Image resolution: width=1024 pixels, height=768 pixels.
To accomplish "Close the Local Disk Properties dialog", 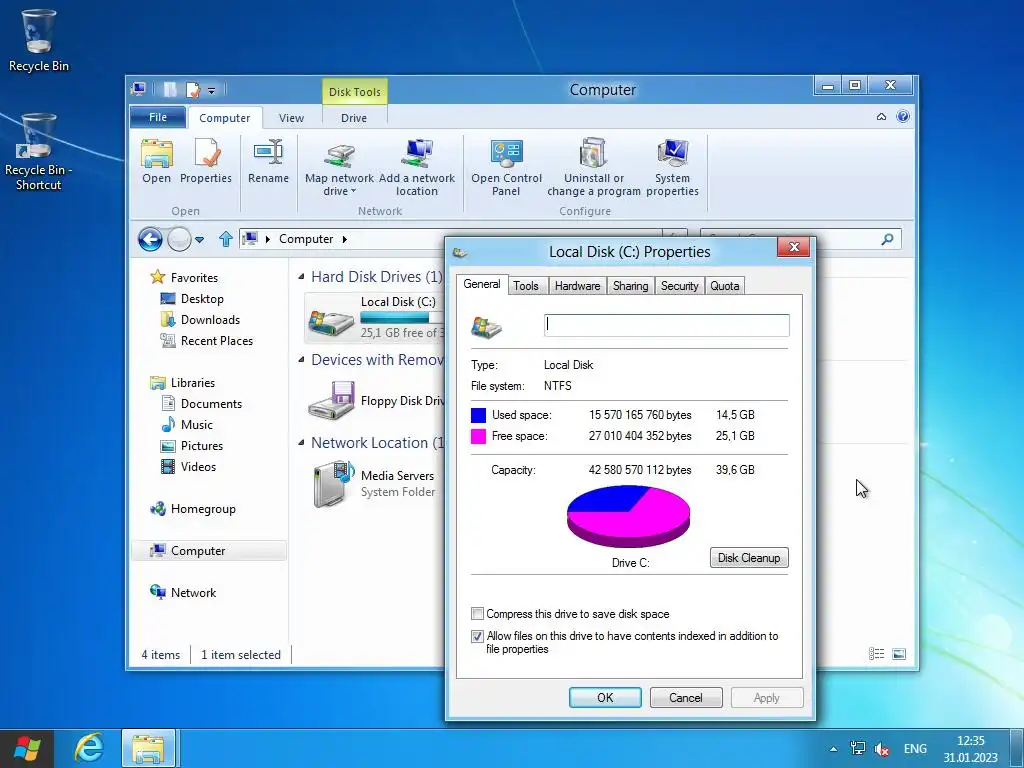I will (793, 247).
